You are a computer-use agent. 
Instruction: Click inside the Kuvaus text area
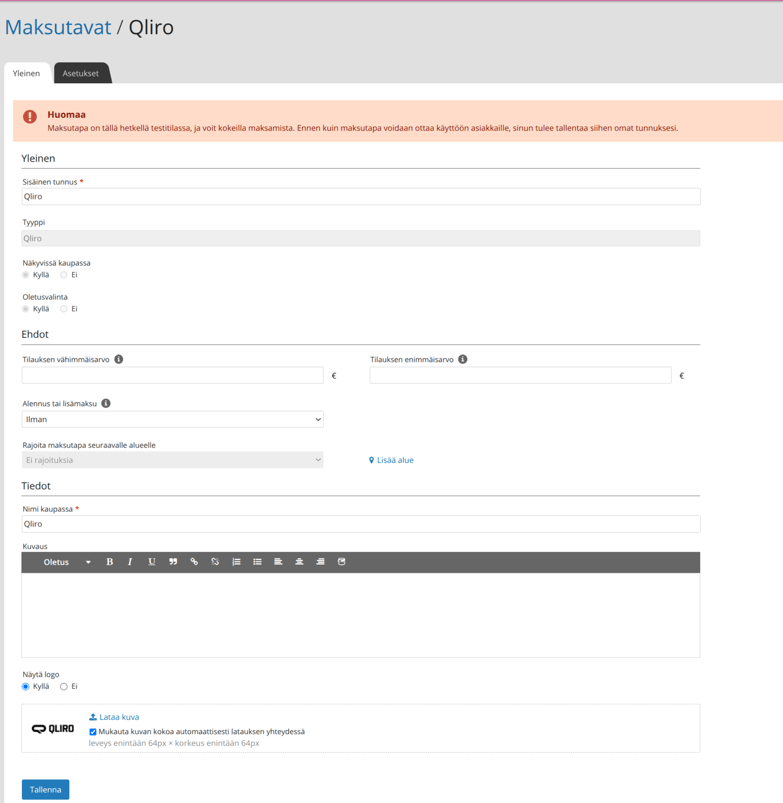(x=361, y=615)
